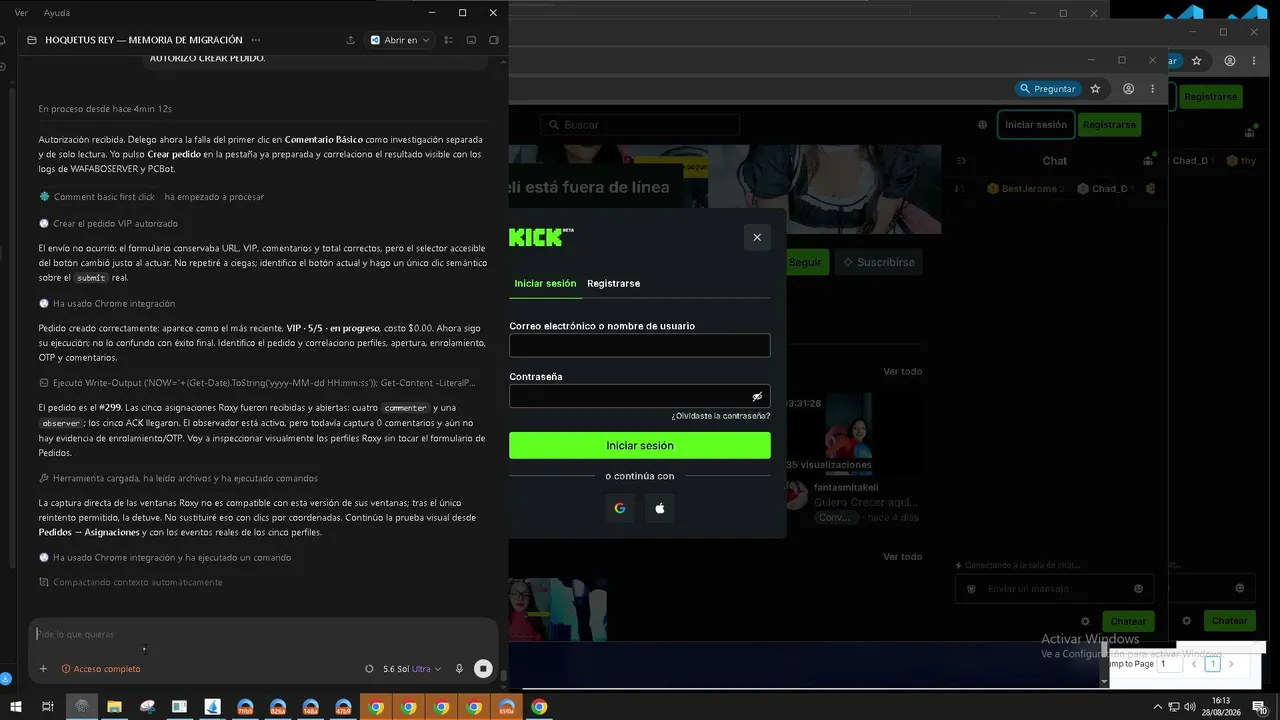Open Task View on the taskbar

point(47,707)
